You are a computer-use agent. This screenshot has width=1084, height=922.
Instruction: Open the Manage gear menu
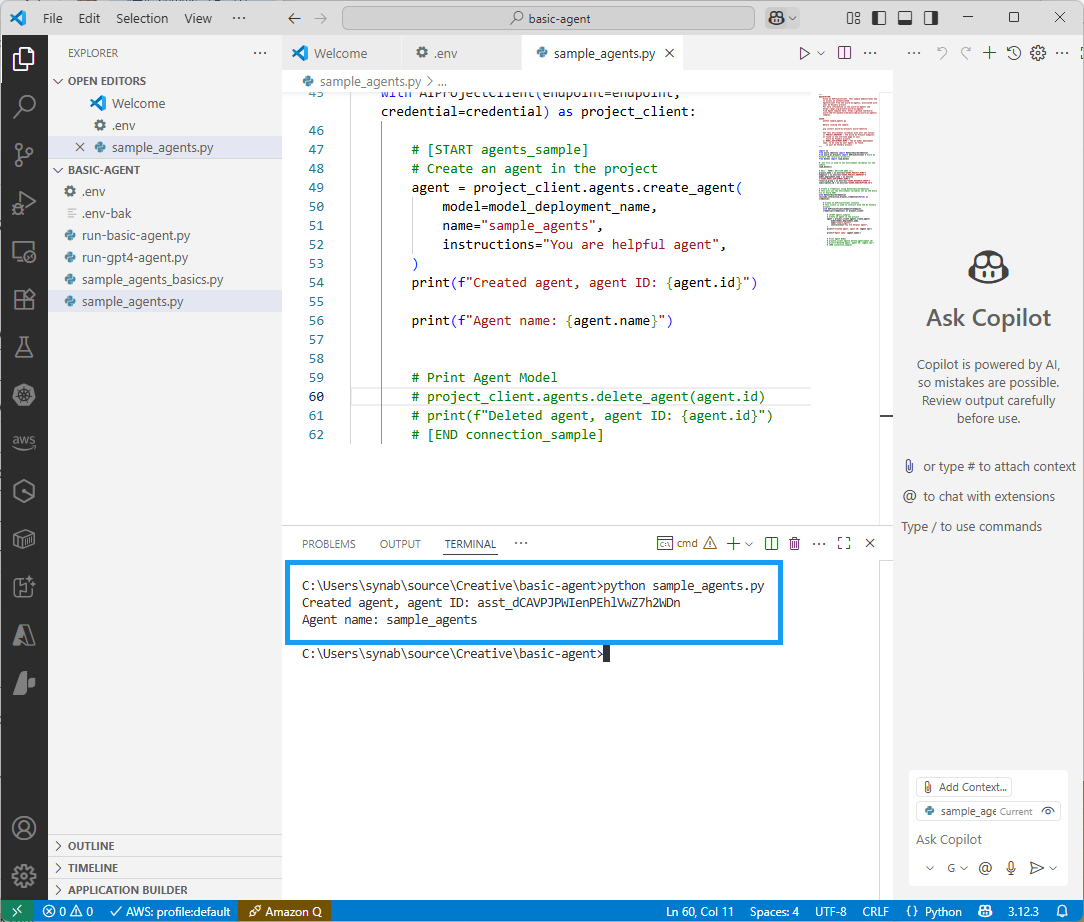24,875
